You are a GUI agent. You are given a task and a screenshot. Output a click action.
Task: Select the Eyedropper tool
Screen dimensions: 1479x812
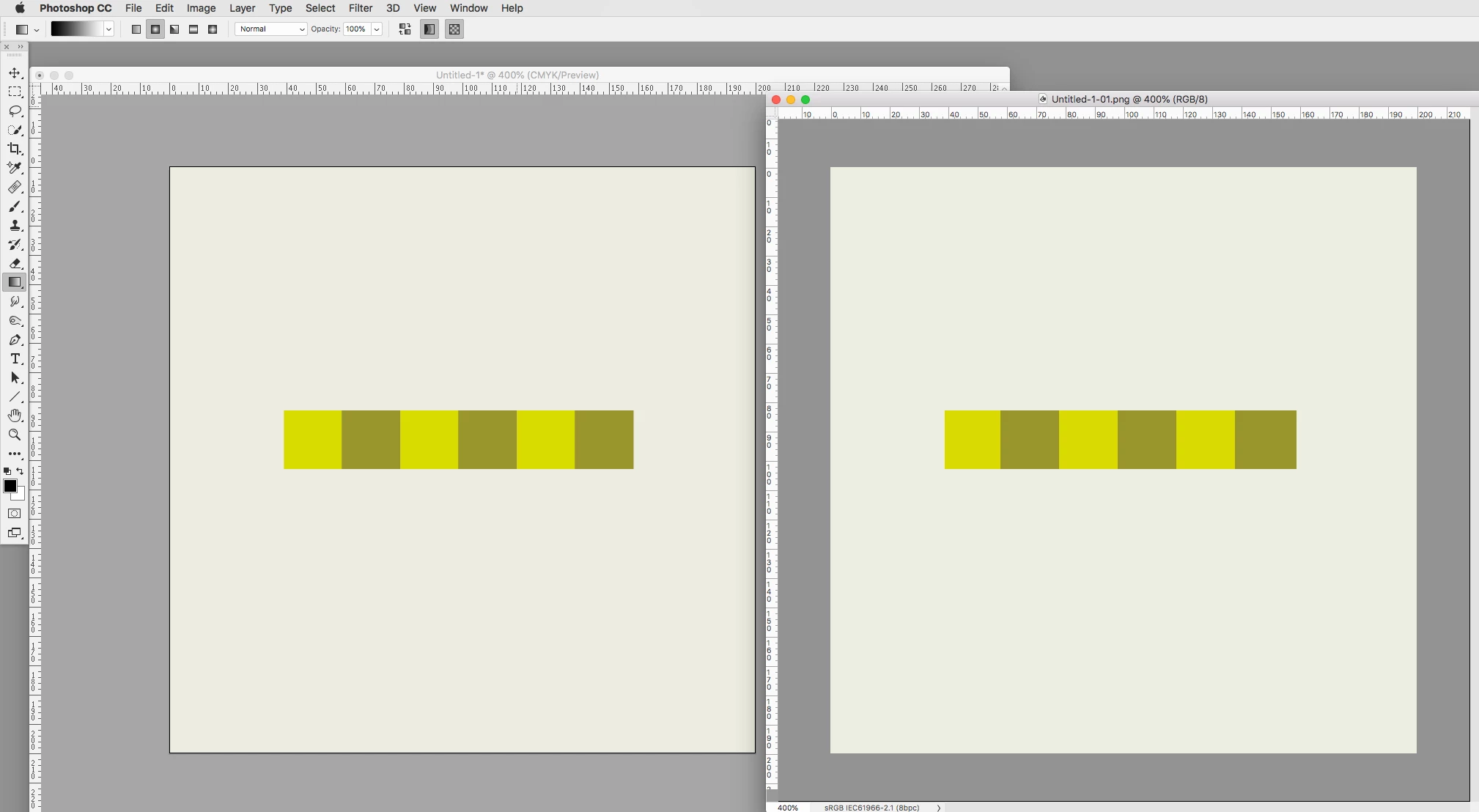coord(15,168)
